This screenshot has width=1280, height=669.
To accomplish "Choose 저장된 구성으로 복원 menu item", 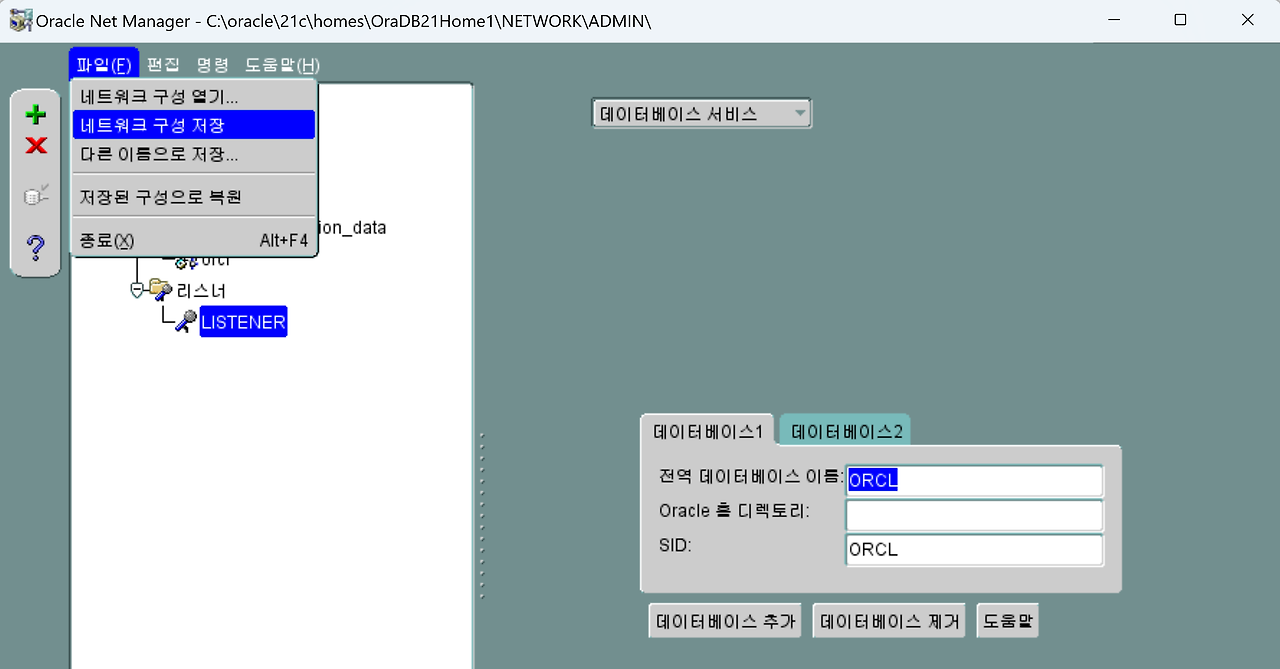I will [194, 197].
